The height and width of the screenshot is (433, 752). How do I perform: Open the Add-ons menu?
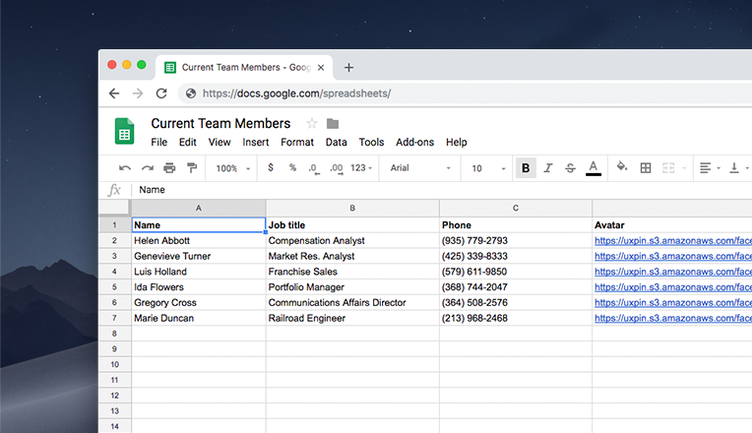pyautogui.click(x=415, y=142)
